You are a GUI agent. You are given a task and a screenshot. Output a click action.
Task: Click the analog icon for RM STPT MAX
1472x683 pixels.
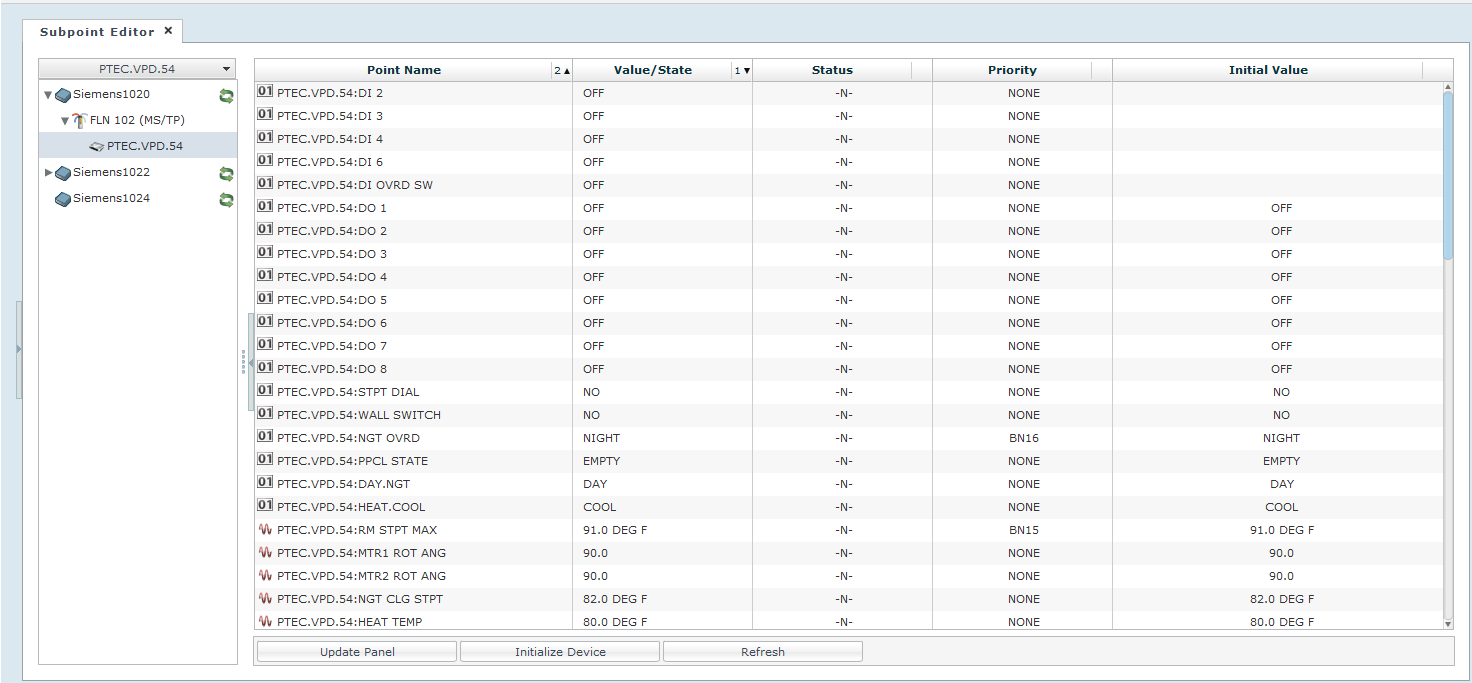click(265, 530)
